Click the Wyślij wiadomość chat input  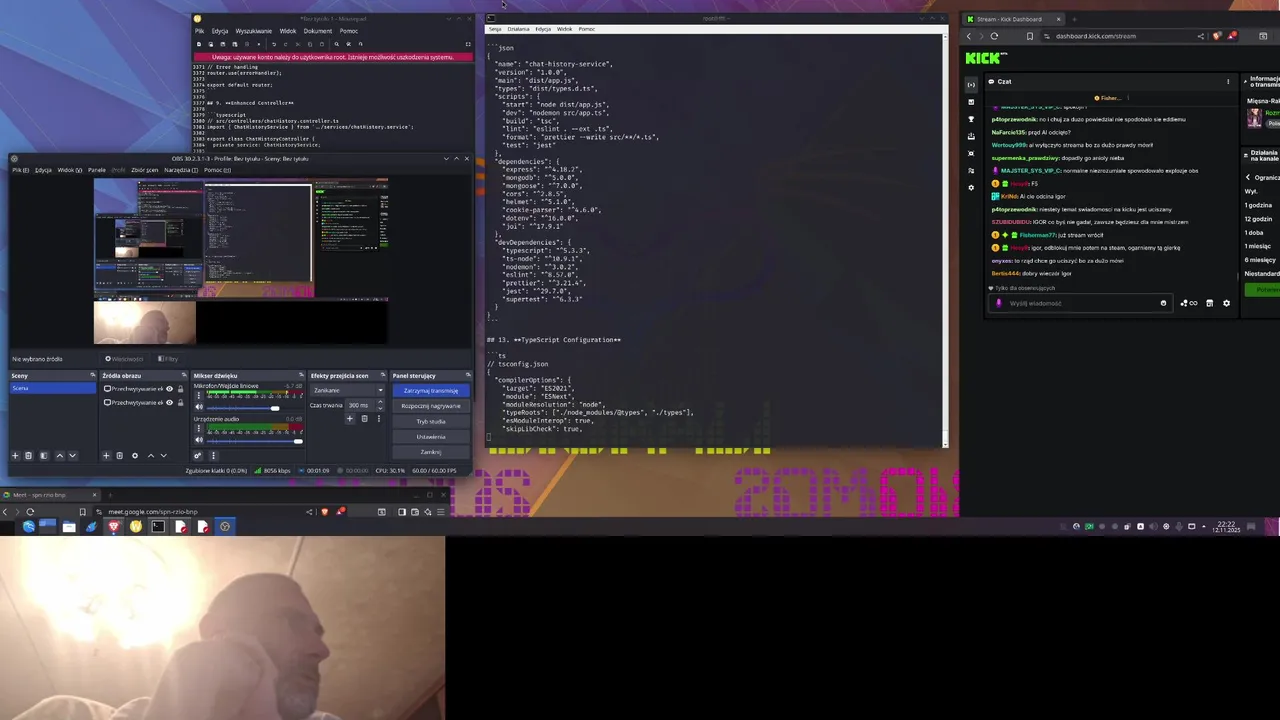point(1080,303)
